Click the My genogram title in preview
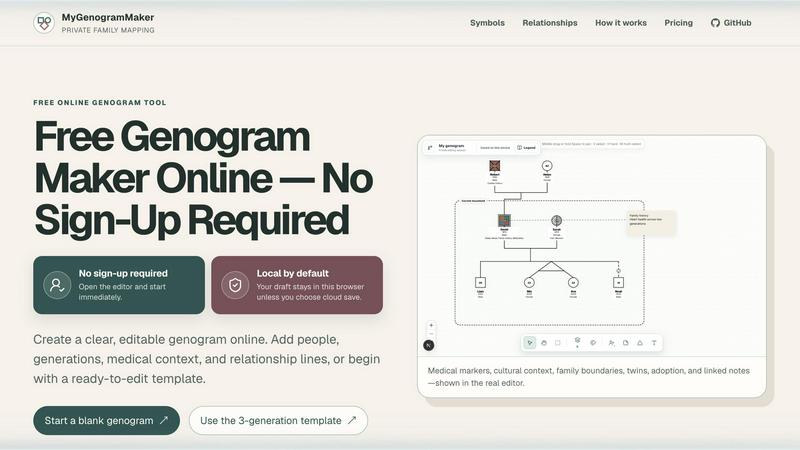The height and width of the screenshot is (450, 800). [452, 146]
